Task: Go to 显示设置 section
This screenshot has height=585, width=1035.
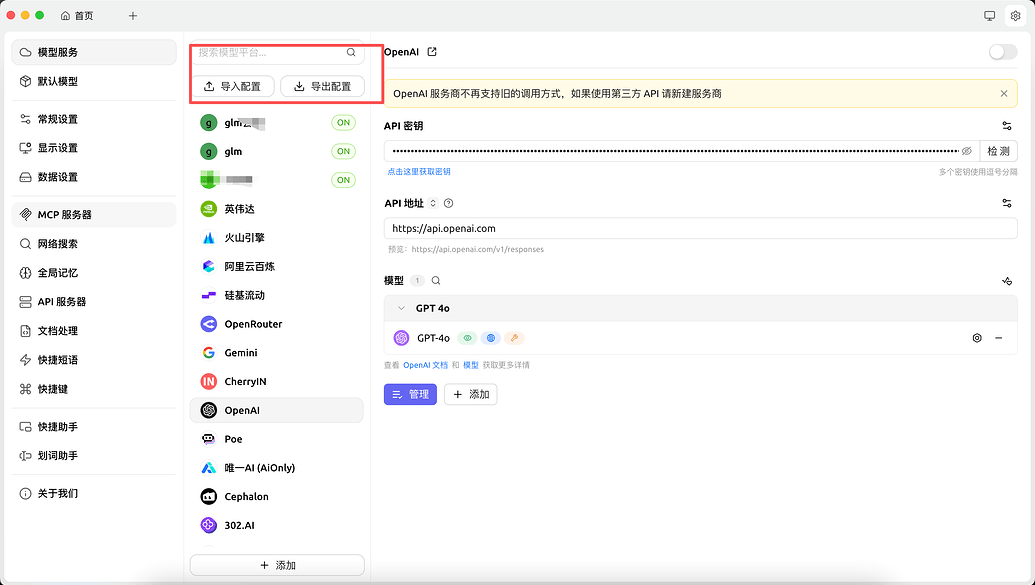Action: (94, 148)
